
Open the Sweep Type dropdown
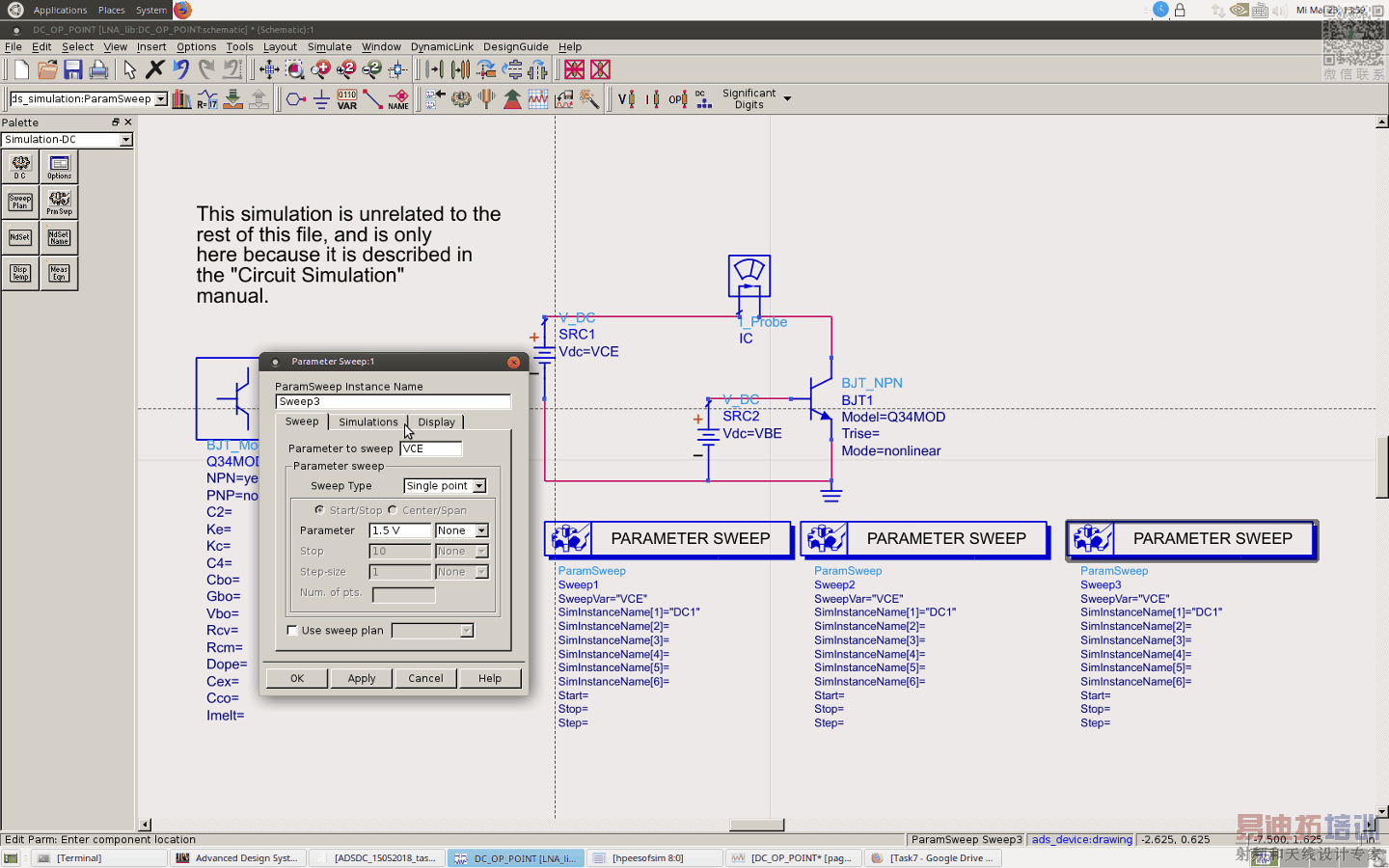click(x=445, y=486)
